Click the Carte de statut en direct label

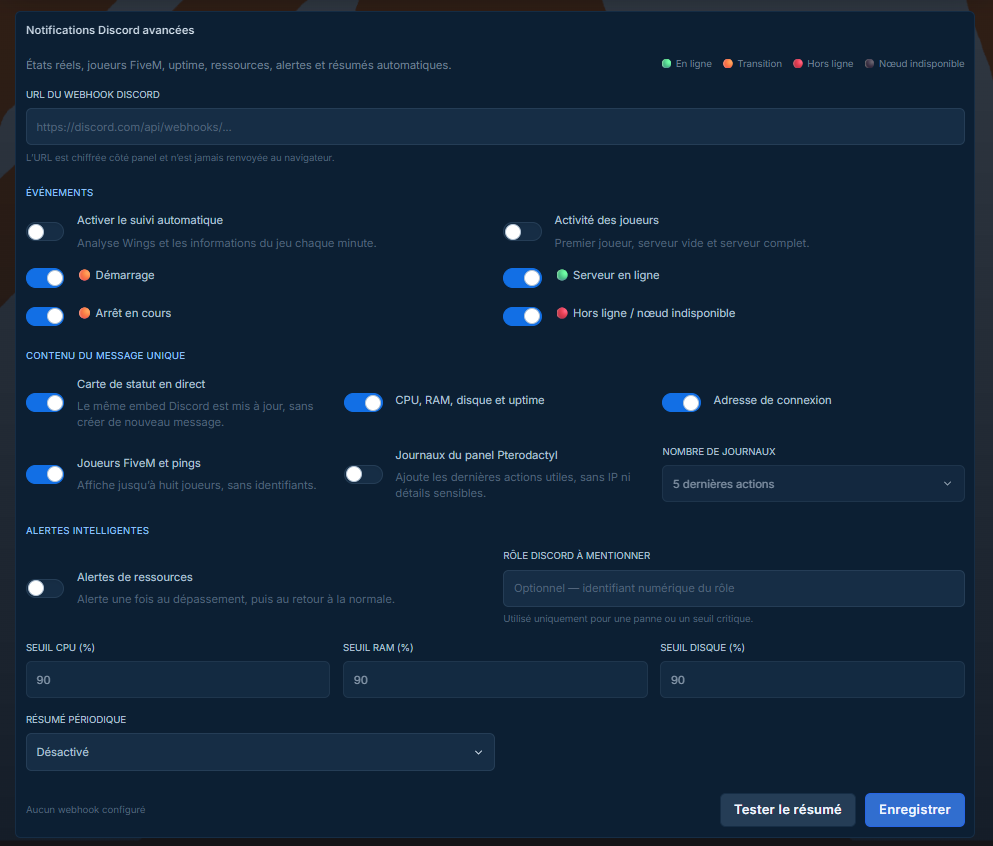pyautogui.click(x=141, y=384)
